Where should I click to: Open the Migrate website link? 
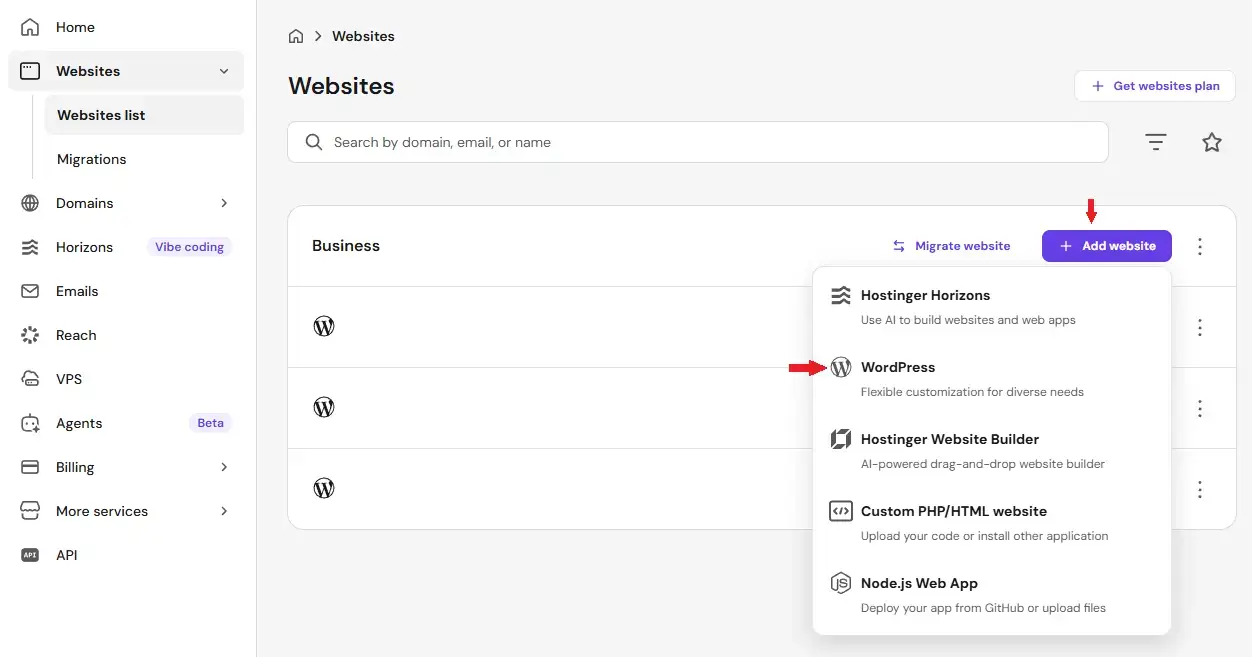click(x=951, y=245)
